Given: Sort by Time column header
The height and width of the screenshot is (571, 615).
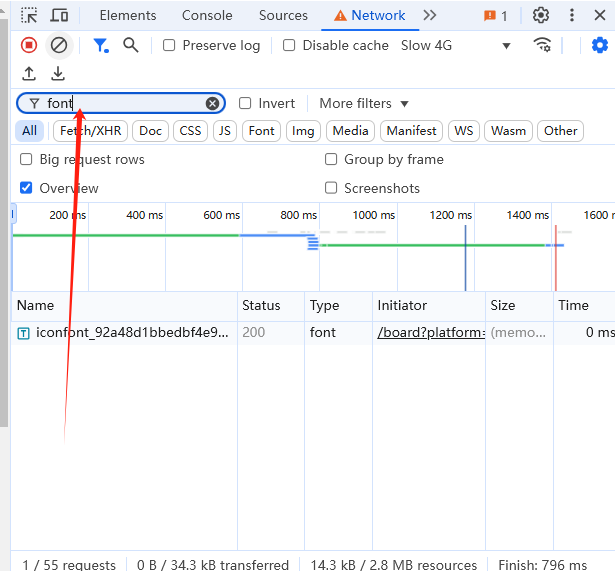Looking at the screenshot, I should point(584,306).
